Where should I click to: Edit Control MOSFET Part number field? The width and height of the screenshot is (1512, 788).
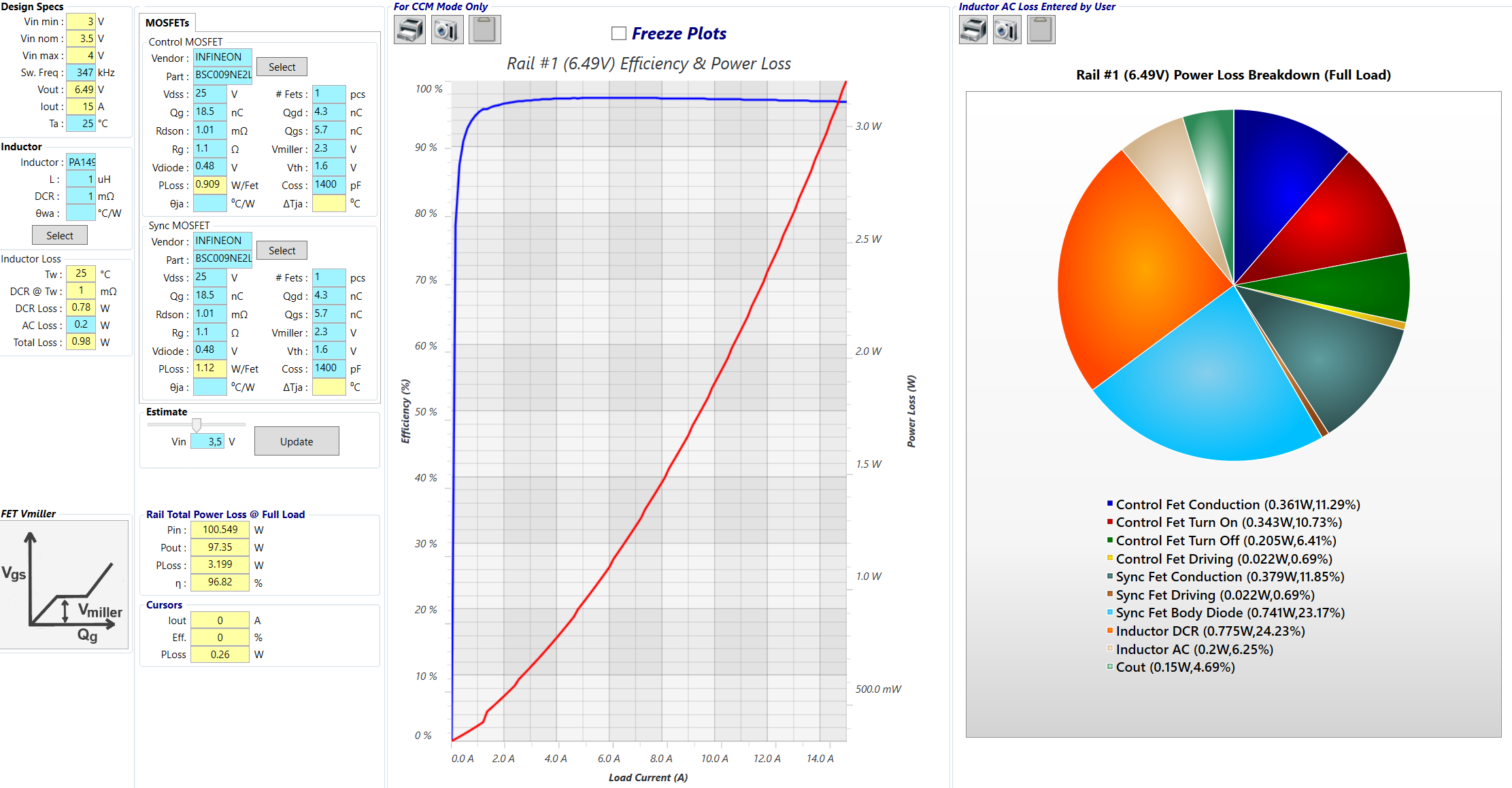(222, 75)
